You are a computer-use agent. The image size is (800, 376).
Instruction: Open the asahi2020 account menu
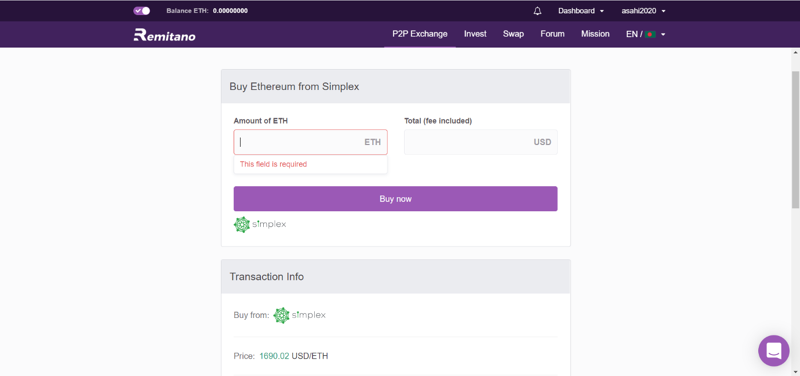(x=643, y=11)
